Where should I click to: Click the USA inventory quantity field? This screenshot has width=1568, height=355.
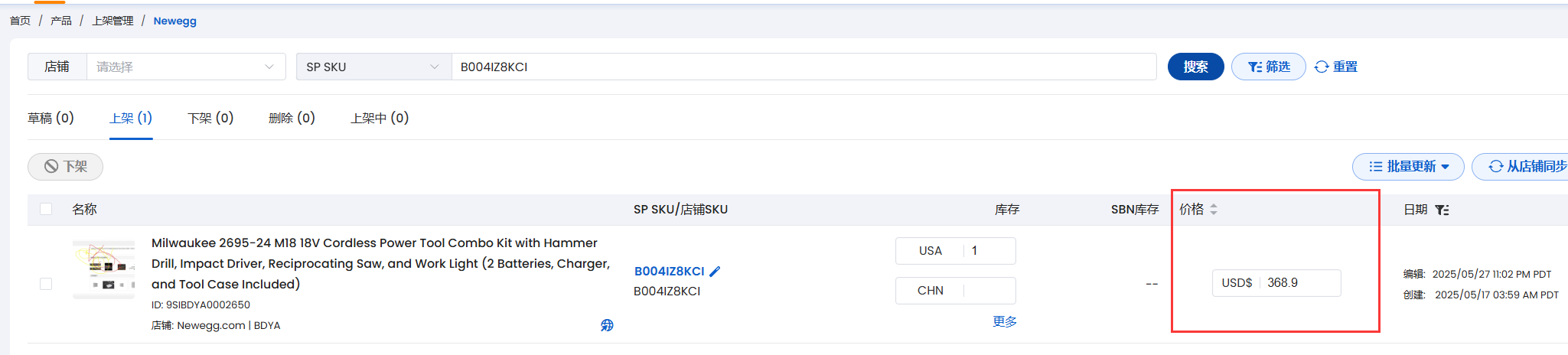990,251
